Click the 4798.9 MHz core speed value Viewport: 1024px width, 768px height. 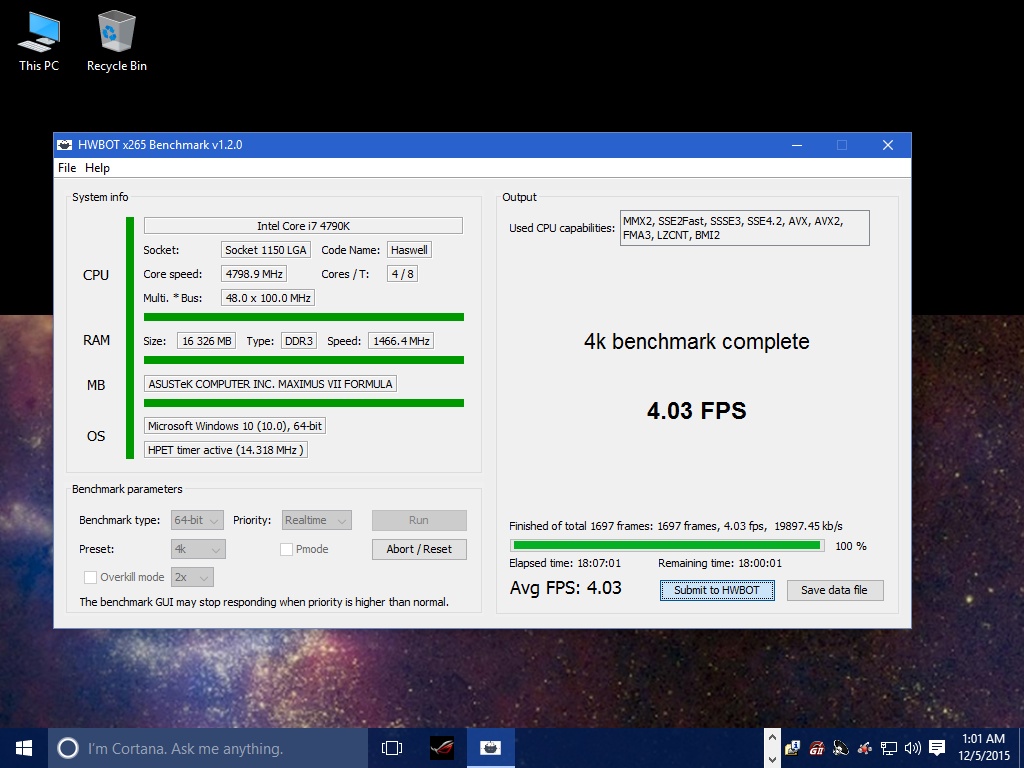[x=254, y=274]
